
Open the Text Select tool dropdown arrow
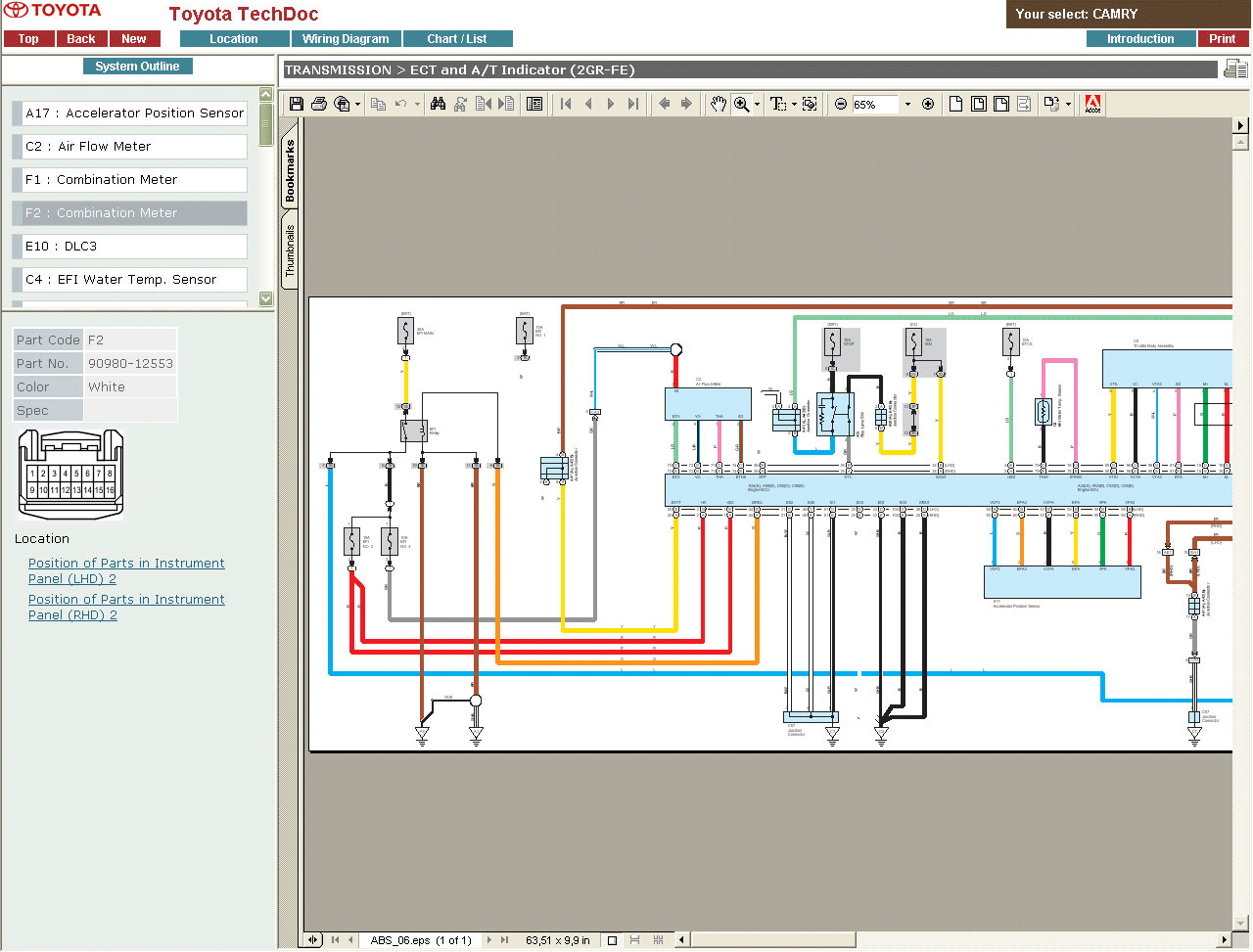click(793, 104)
